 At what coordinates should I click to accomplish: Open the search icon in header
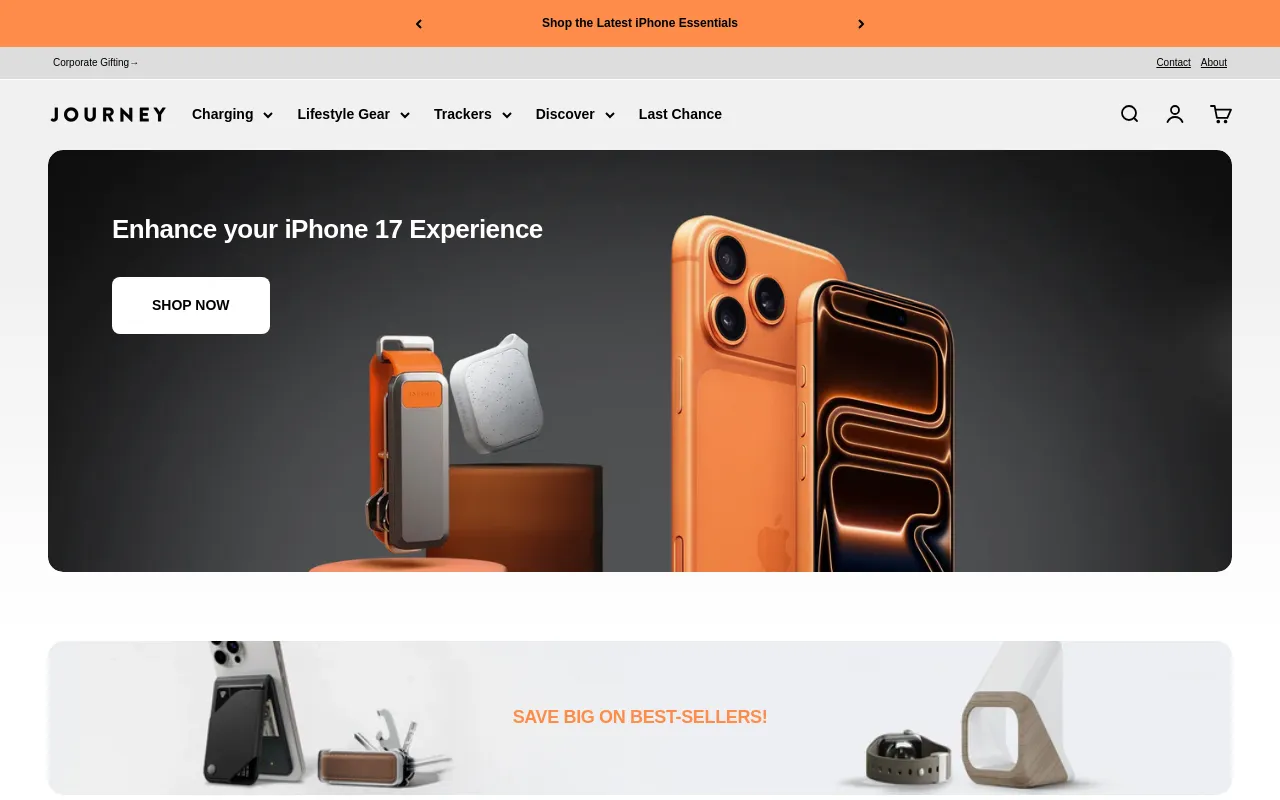pyautogui.click(x=1129, y=114)
